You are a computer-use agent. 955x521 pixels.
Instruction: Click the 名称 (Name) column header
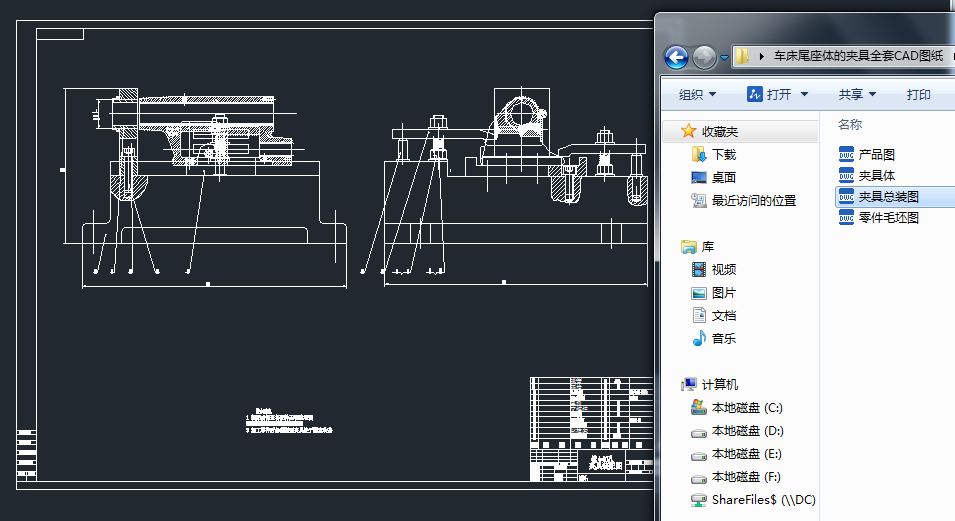click(x=850, y=124)
